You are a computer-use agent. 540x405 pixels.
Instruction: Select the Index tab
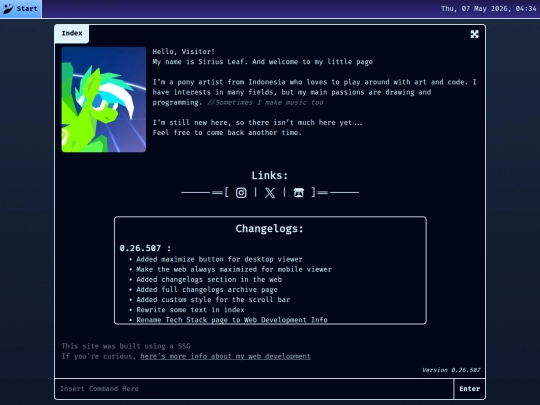[72, 33]
